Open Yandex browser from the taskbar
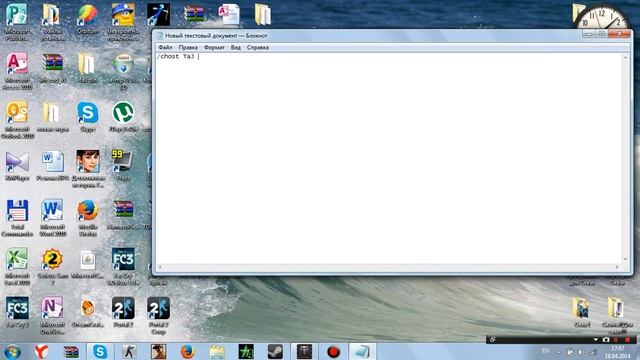This screenshot has width=640, height=360. coord(41,351)
